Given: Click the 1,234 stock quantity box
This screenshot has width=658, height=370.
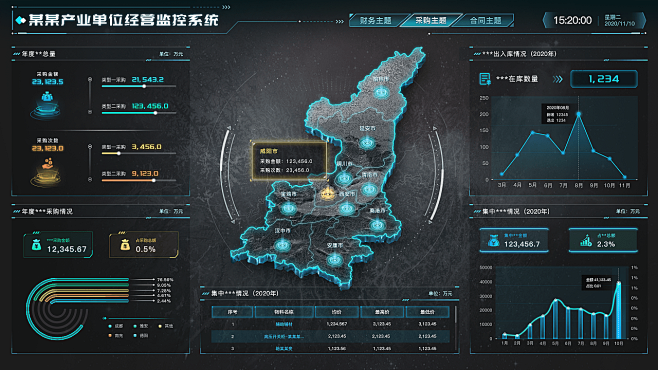Looking at the screenshot, I should click(x=604, y=79).
